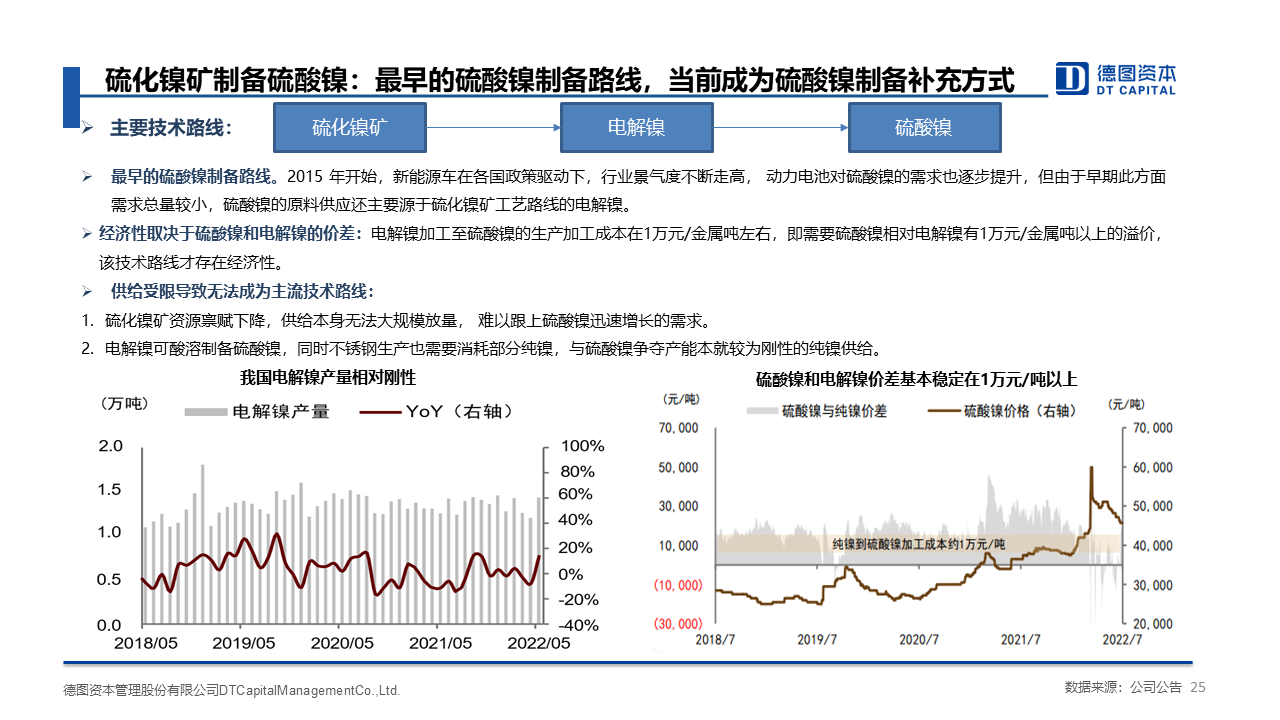This screenshot has width=1280, height=720.
Task: Click the annotation 纯镍到硫酸镍加工成本约1万元/吨
Action: 918,544
